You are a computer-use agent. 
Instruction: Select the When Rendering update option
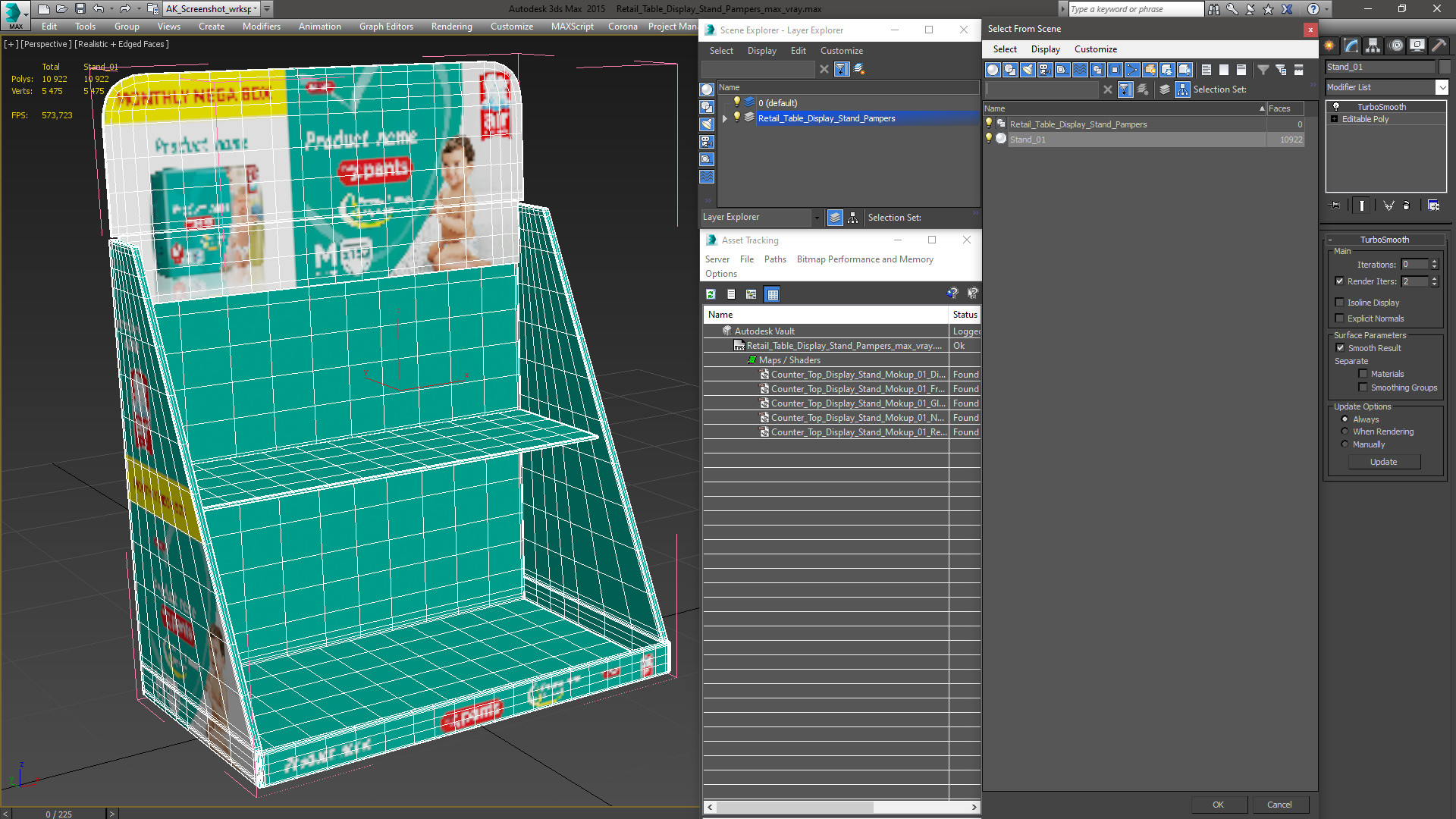pos(1345,431)
